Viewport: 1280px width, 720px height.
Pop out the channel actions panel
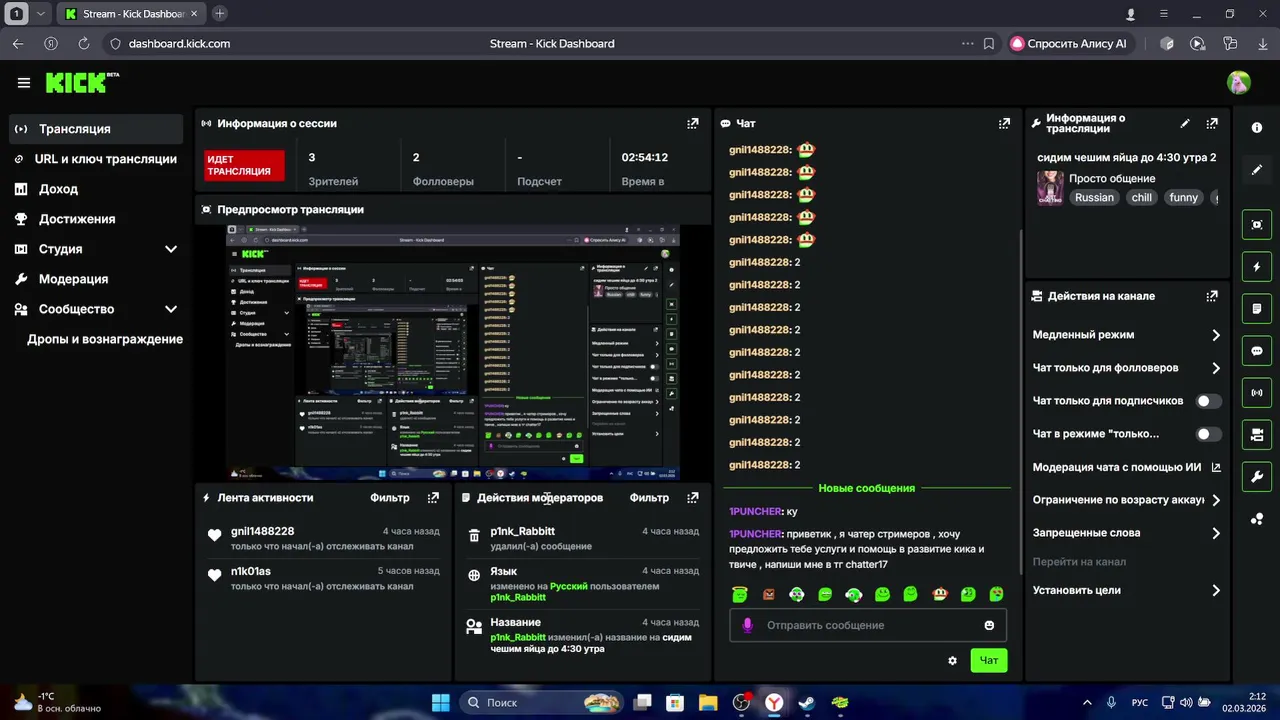[x=1212, y=296]
